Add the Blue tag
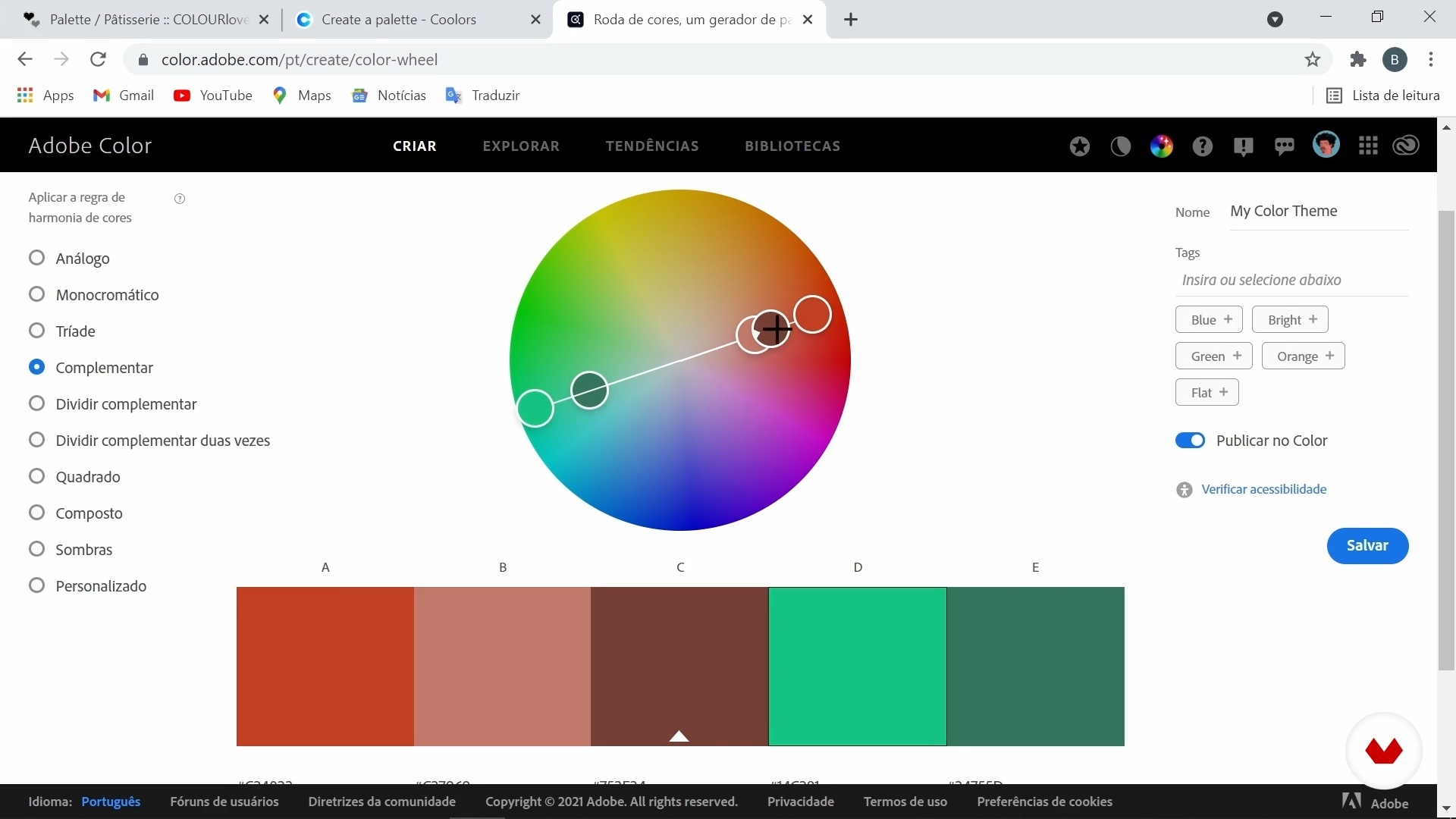This screenshot has height=819, width=1456. [x=1209, y=319]
